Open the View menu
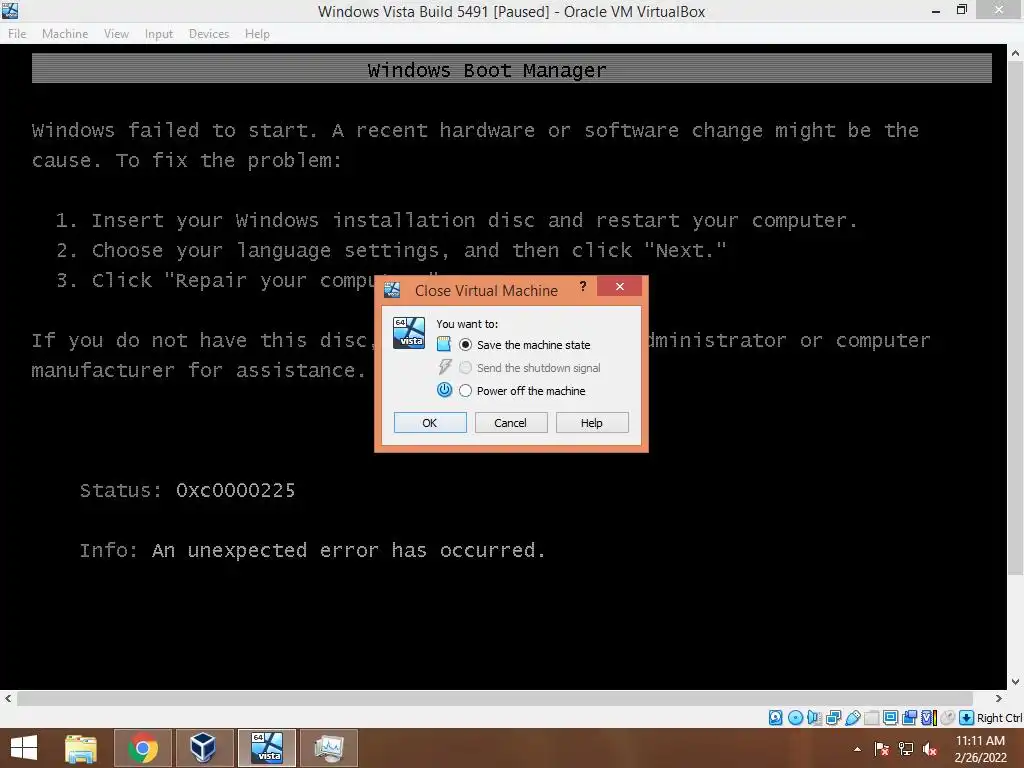This screenshot has height=768, width=1024. (116, 33)
